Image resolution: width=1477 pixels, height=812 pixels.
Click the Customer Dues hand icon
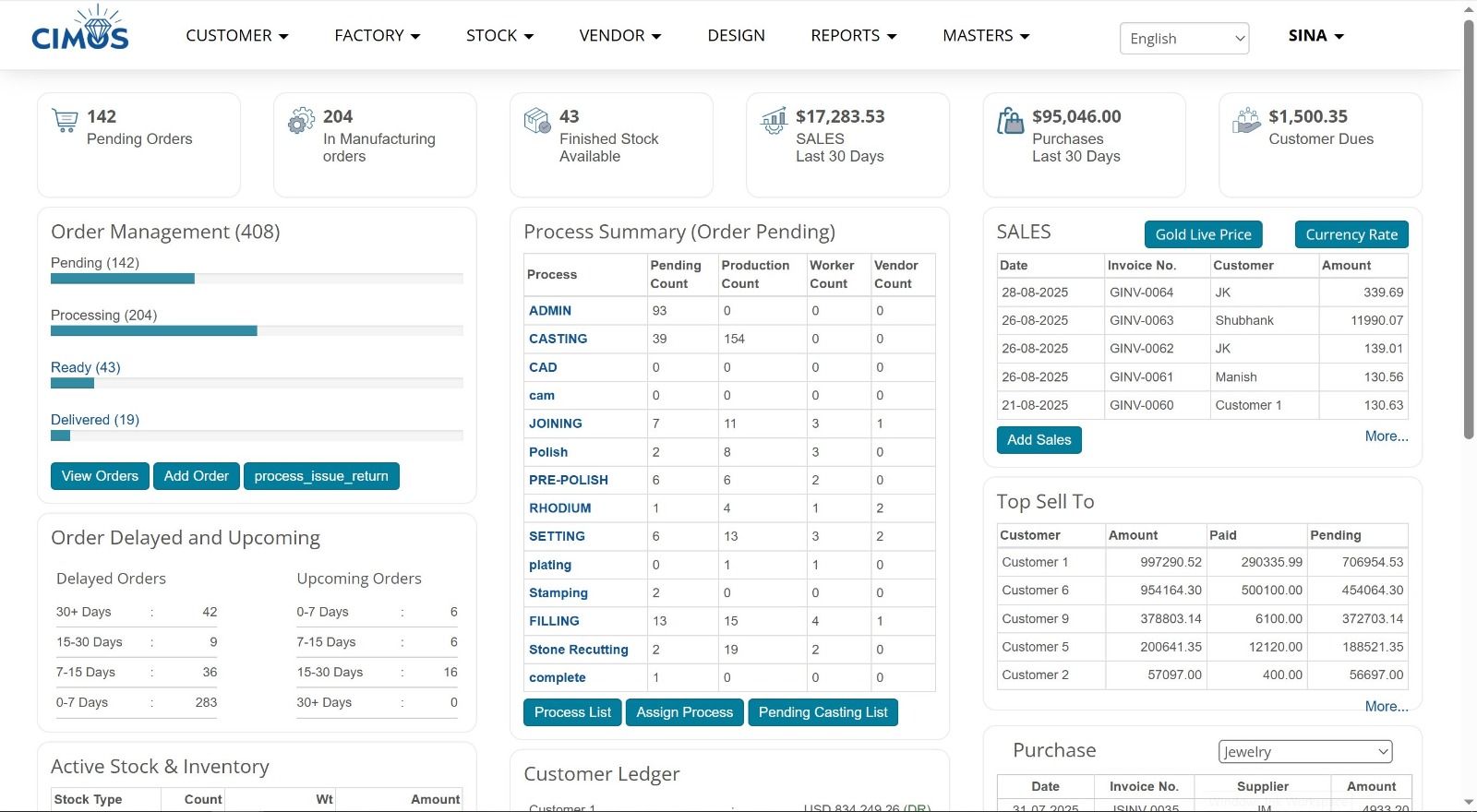coord(1246,120)
